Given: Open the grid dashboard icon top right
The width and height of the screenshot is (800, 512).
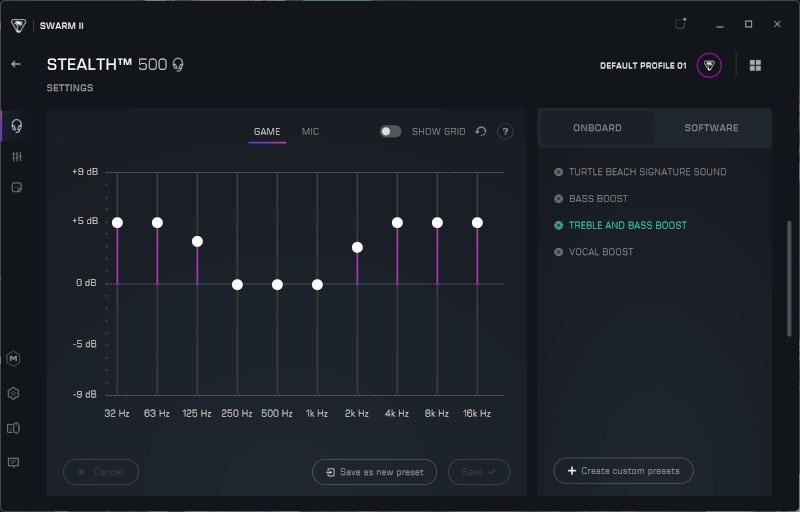Looking at the screenshot, I should coord(755,65).
